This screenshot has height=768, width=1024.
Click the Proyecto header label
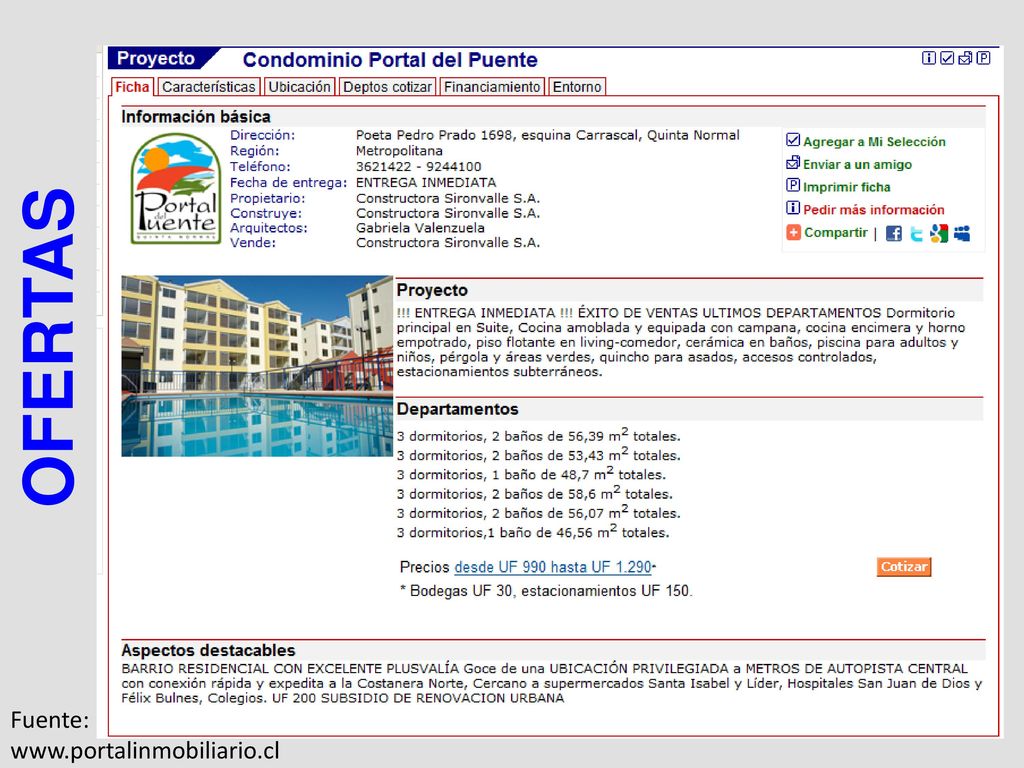(x=156, y=58)
